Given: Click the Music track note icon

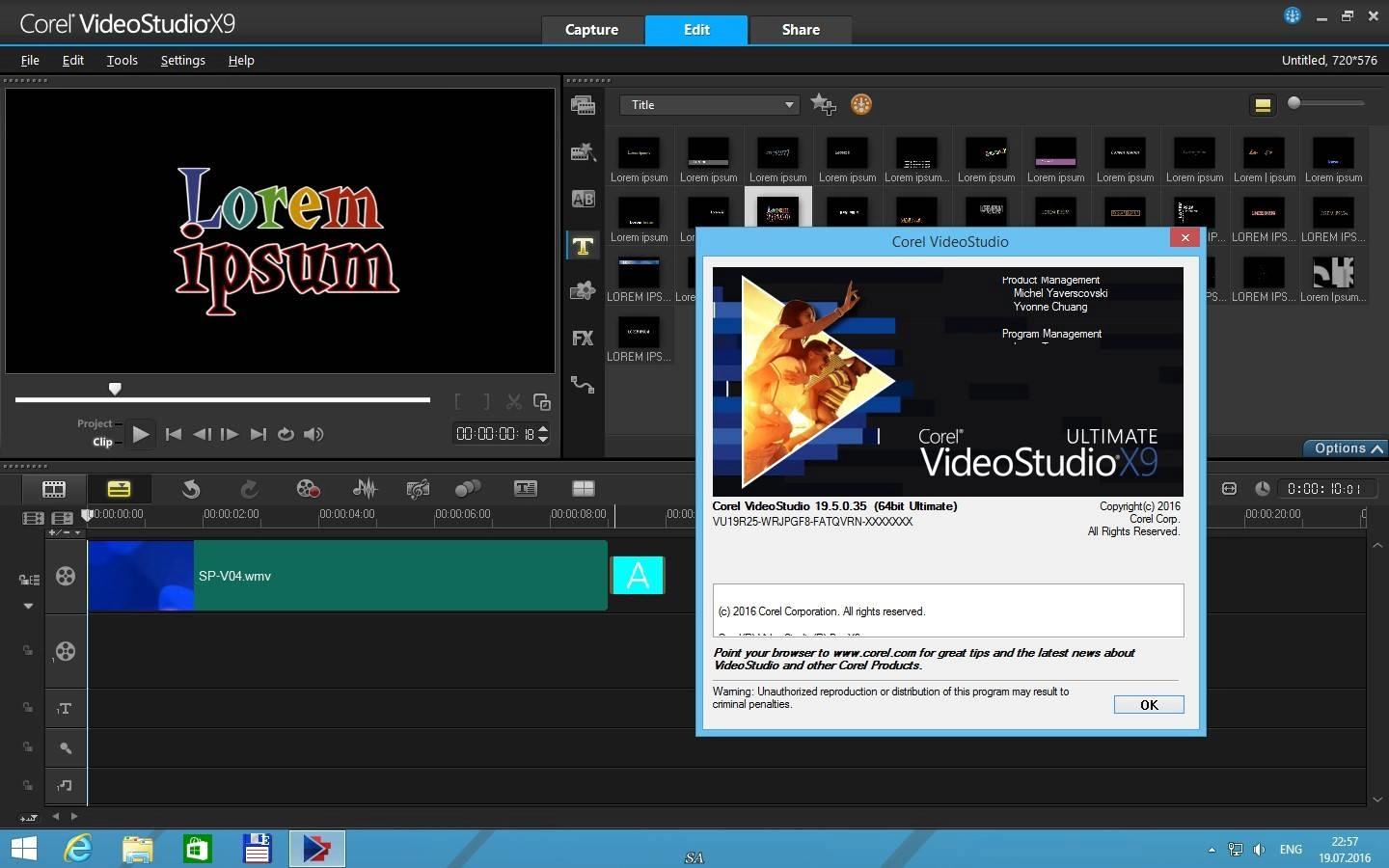Looking at the screenshot, I should click(x=65, y=786).
